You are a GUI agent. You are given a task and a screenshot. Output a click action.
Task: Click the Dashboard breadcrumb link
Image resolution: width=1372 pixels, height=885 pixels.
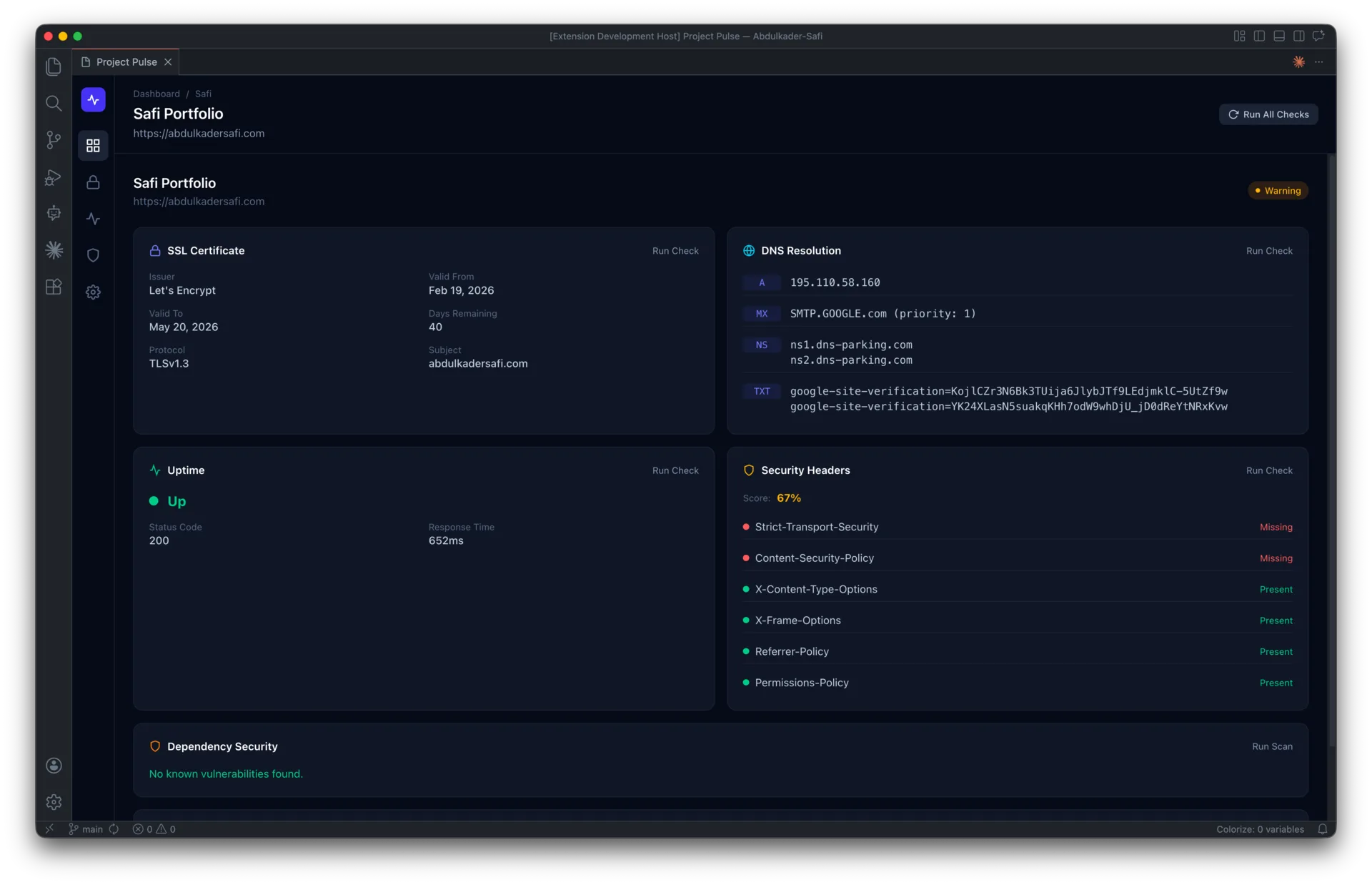[156, 94]
